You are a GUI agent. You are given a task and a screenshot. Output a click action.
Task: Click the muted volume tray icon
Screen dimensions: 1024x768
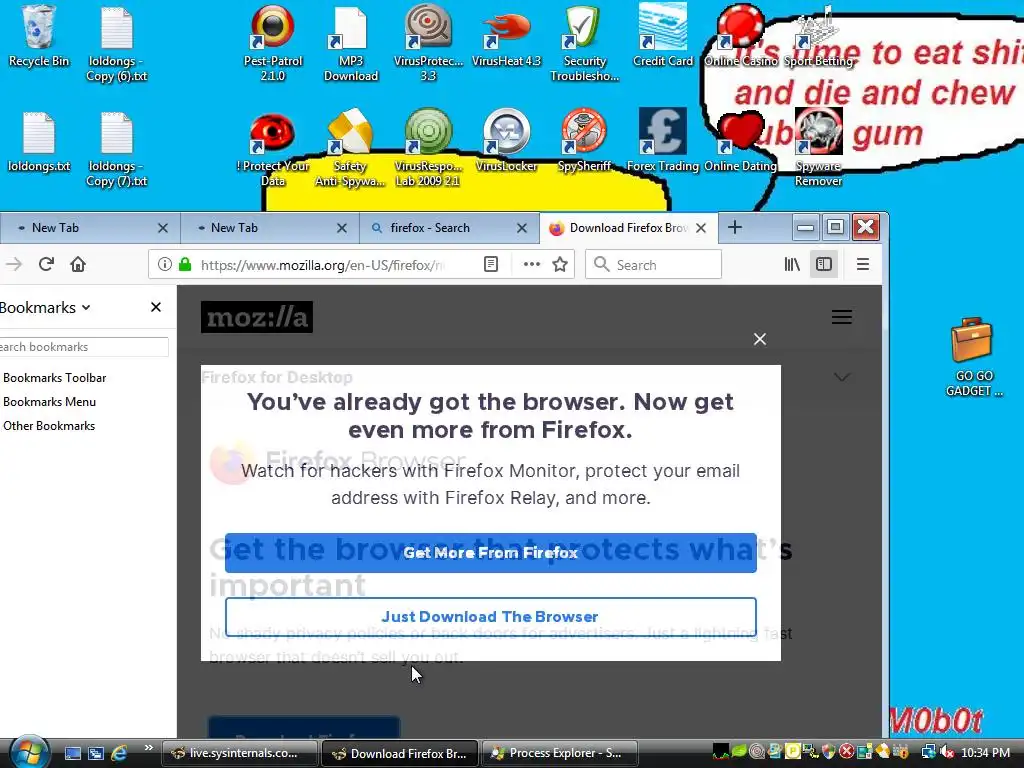point(946,753)
